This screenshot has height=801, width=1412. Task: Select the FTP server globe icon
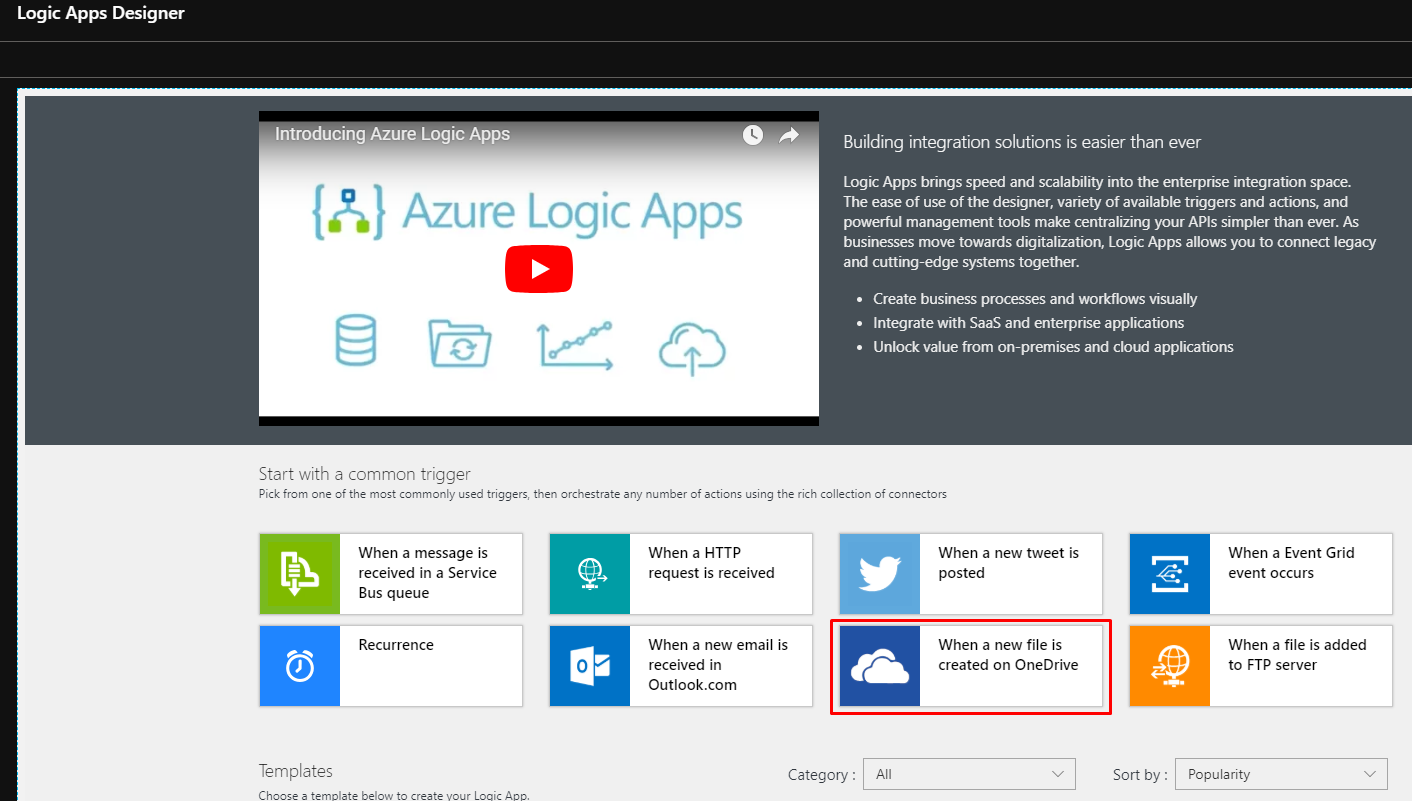pyautogui.click(x=1170, y=666)
